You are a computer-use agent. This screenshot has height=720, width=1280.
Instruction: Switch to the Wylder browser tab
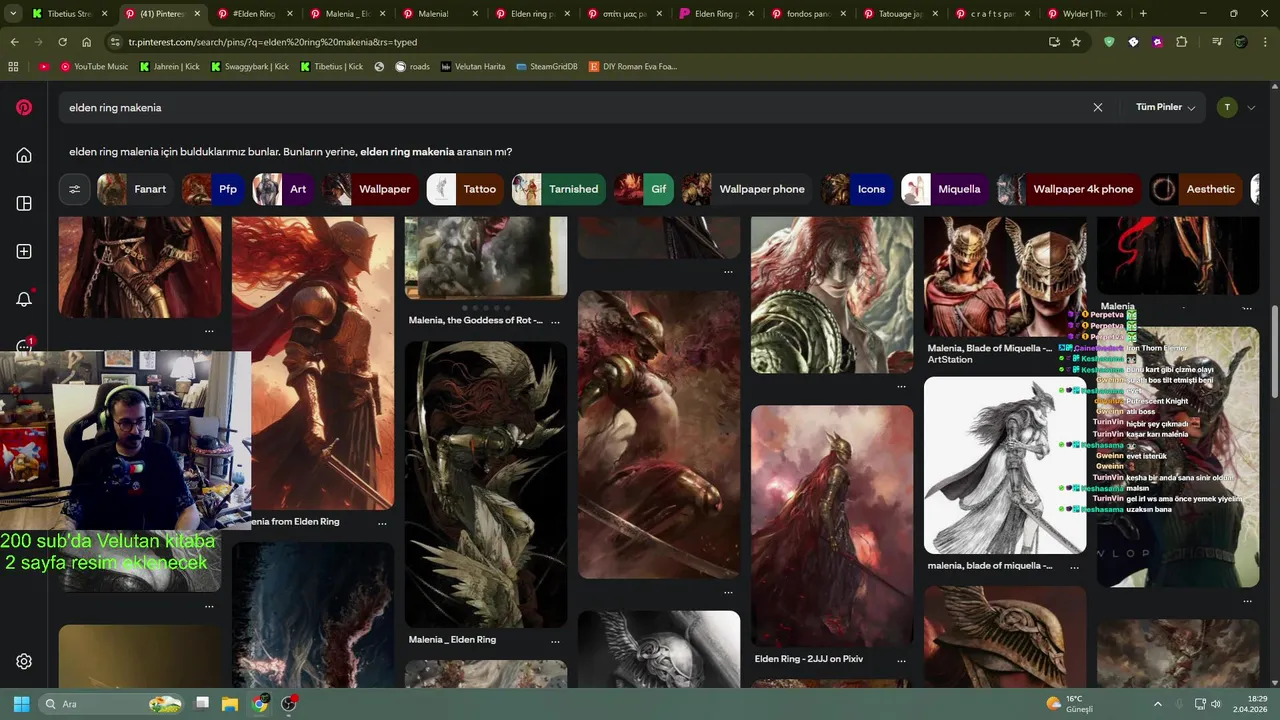tap(1084, 14)
